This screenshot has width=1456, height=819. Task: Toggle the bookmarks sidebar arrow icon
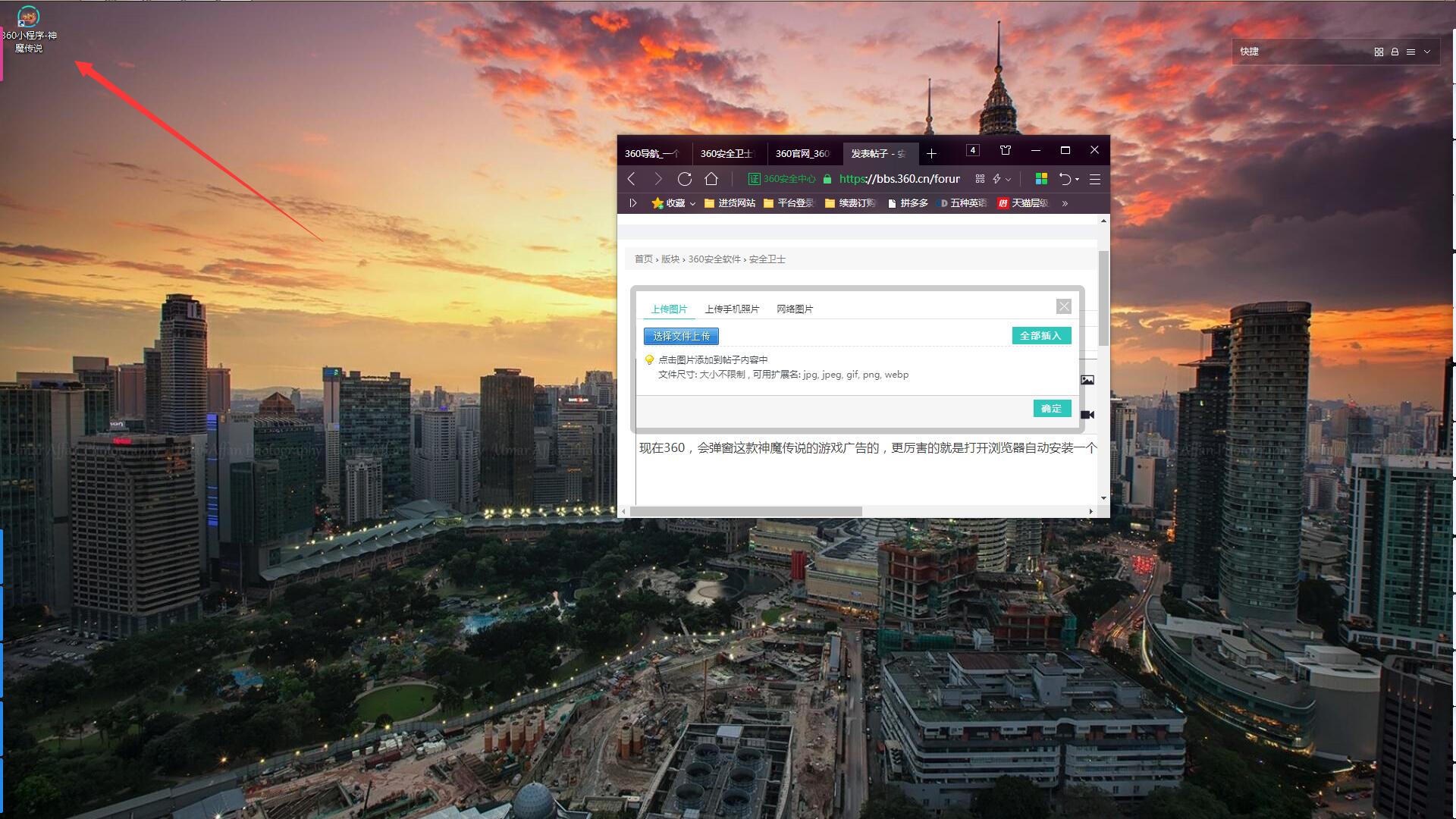(x=633, y=203)
